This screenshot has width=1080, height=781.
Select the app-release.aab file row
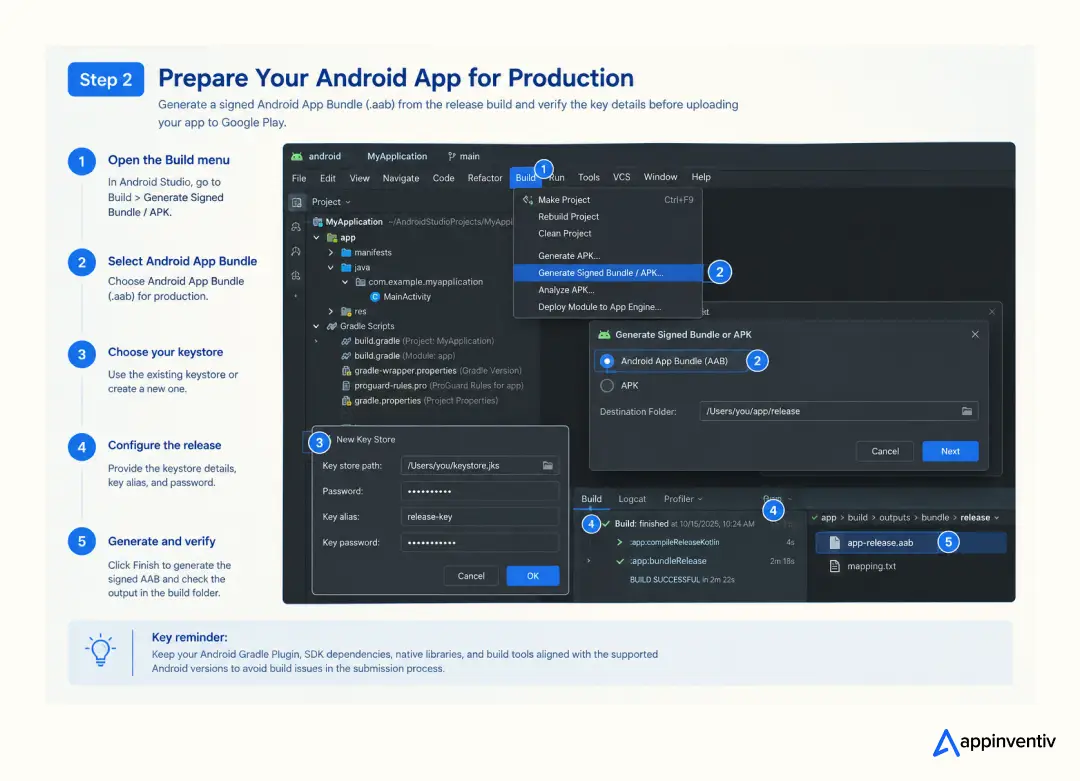[x=911, y=543]
